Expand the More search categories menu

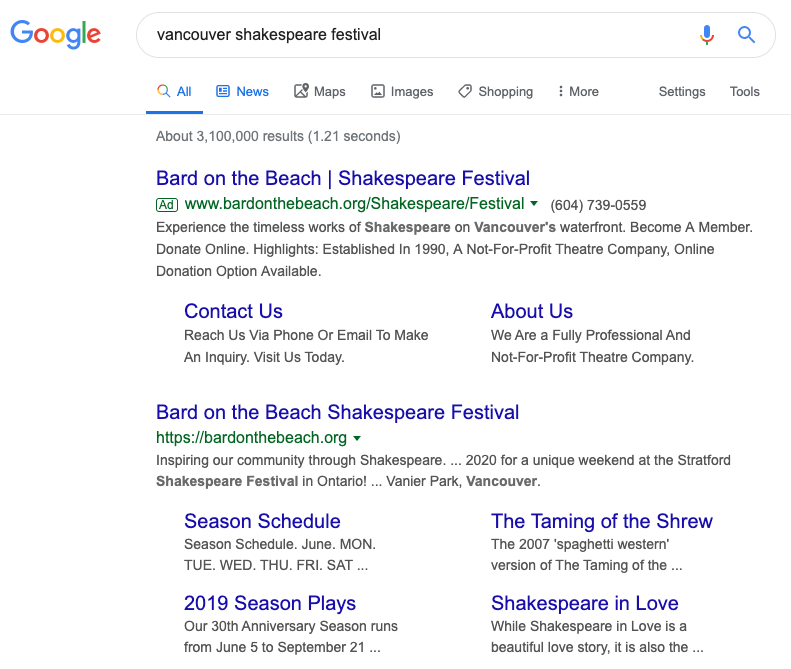click(x=578, y=91)
